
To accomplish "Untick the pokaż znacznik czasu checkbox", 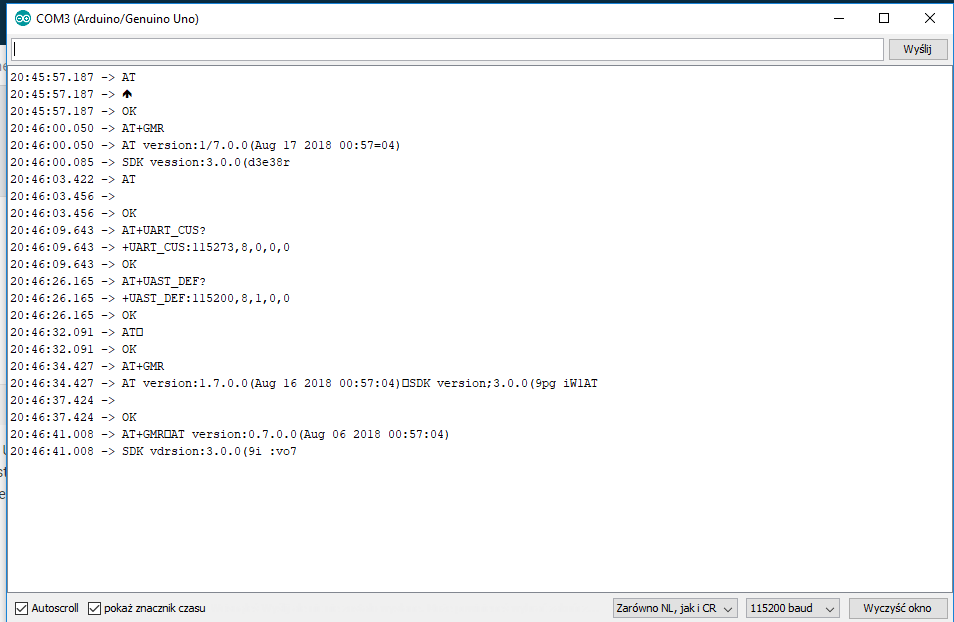I will point(94,608).
